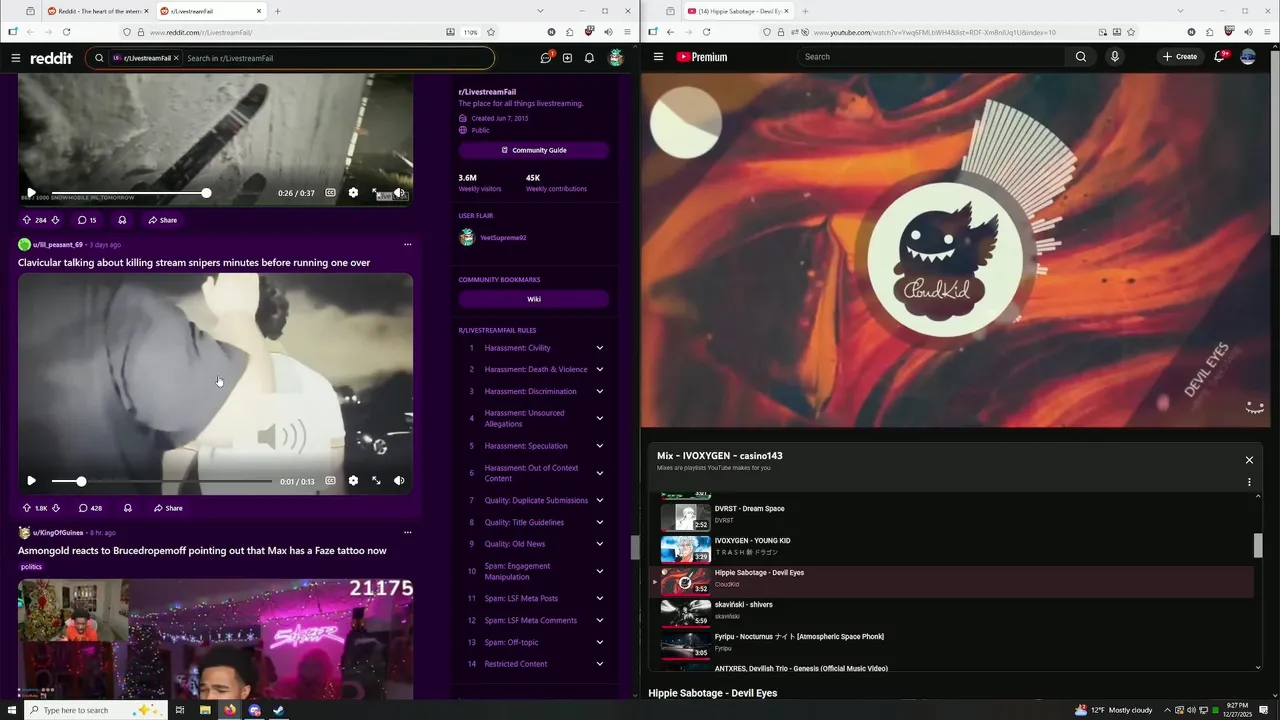1280x720 pixels.
Task: Expand rule 9 Quality: Old News
Action: (x=534, y=544)
